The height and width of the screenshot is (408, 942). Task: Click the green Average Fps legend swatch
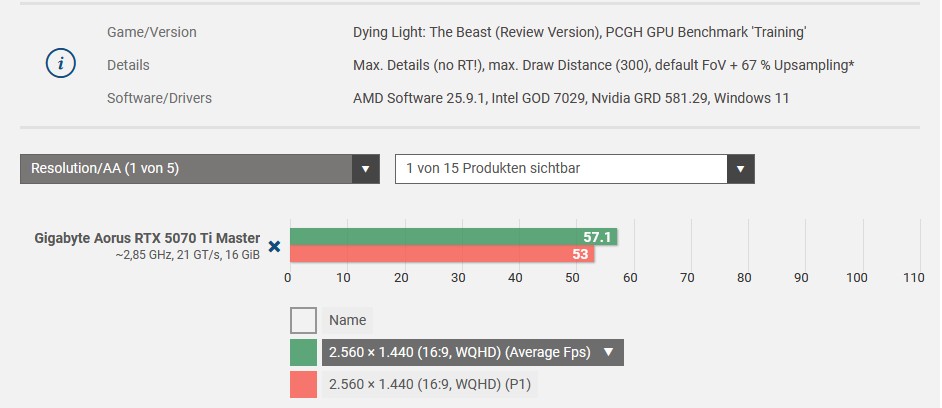tap(303, 352)
